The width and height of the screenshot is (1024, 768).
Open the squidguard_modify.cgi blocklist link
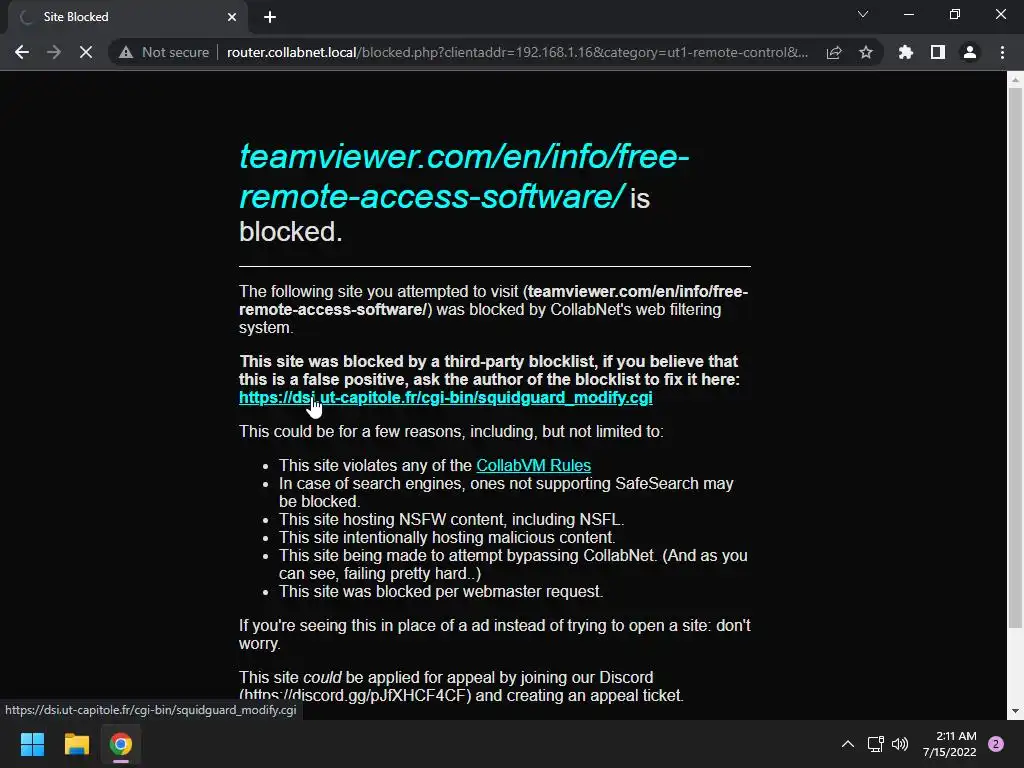click(x=445, y=398)
